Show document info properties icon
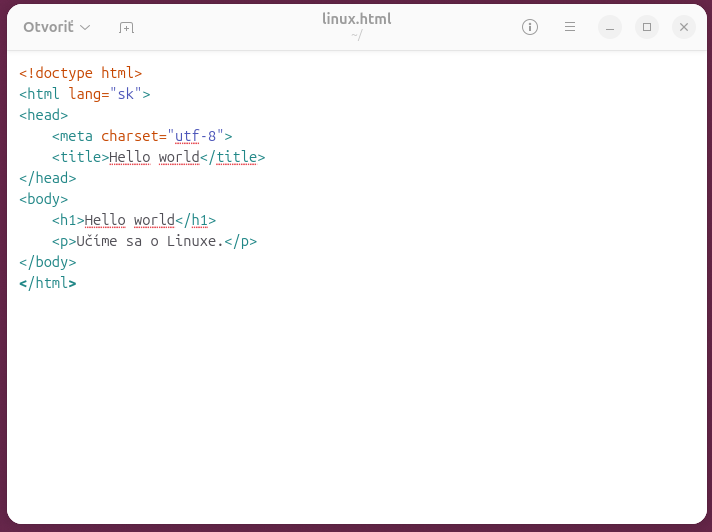 tap(530, 27)
